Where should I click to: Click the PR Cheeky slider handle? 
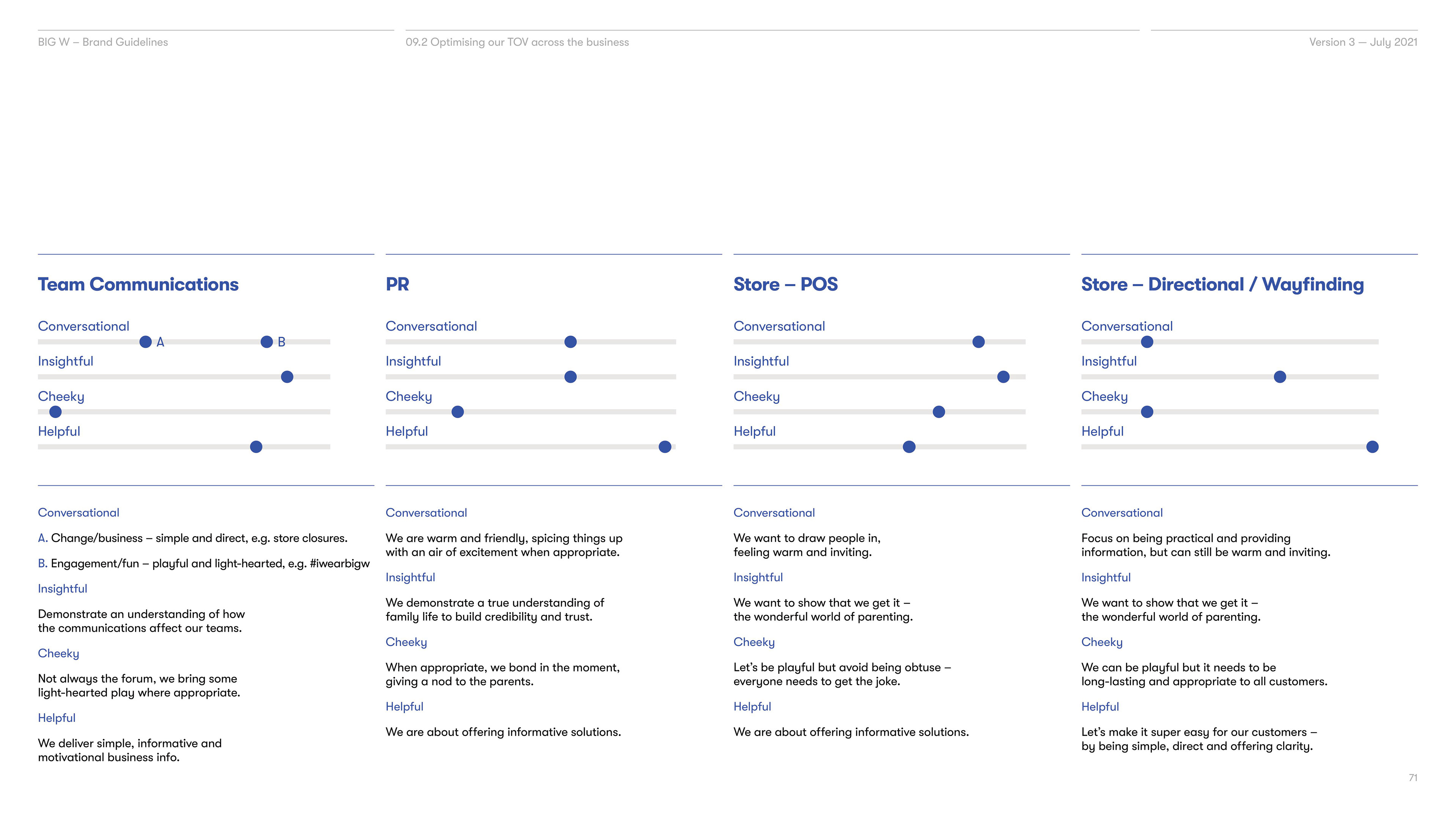pyautogui.click(x=458, y=412)
